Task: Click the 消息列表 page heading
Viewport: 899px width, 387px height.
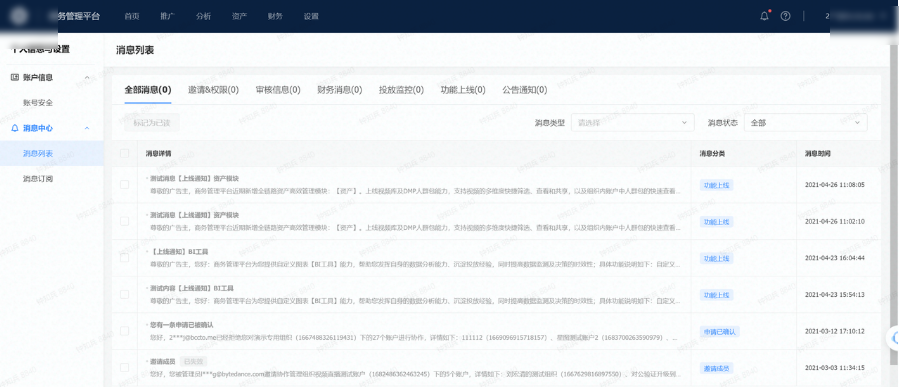Action: coord(135,50)
